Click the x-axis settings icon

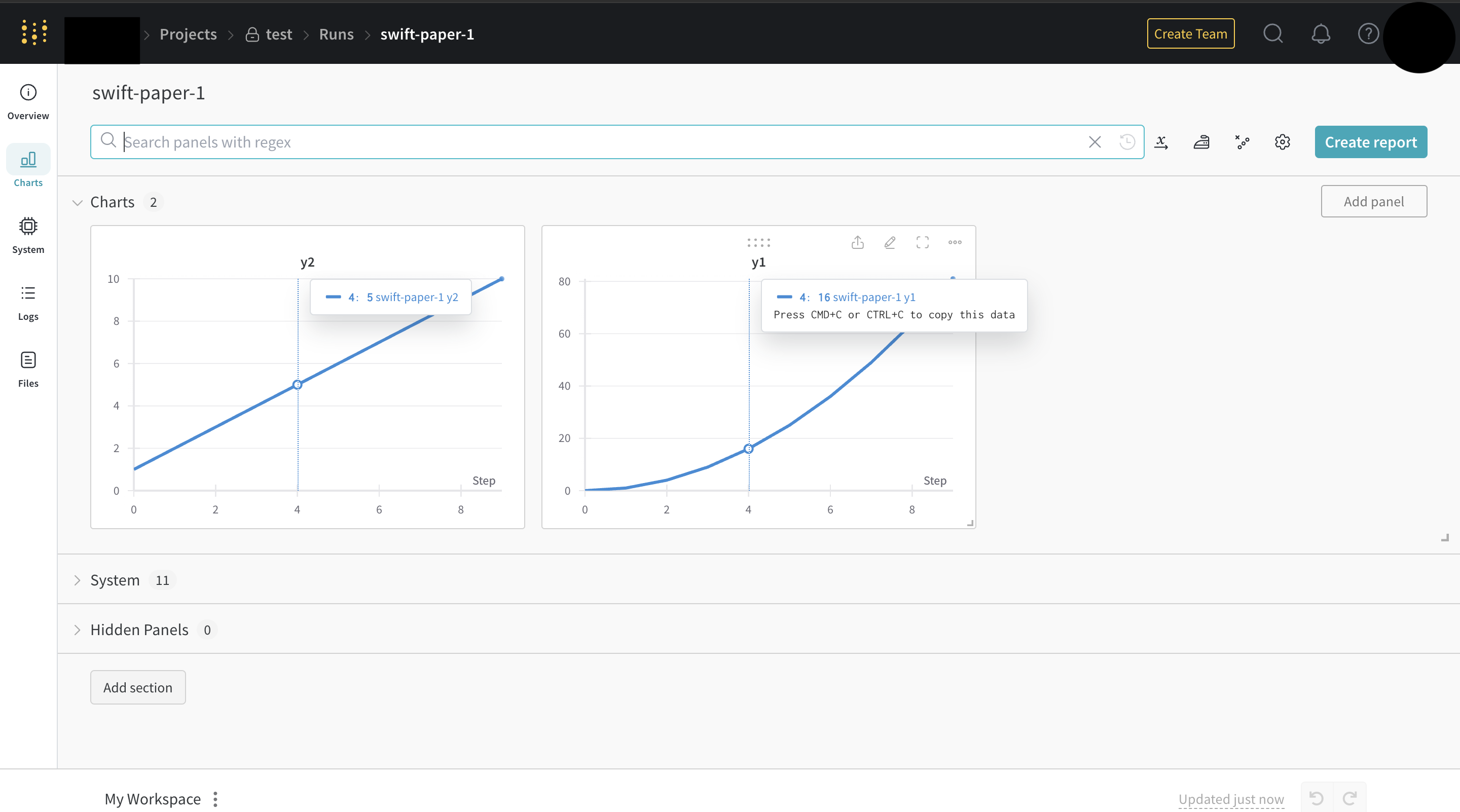click(1161, 142)
